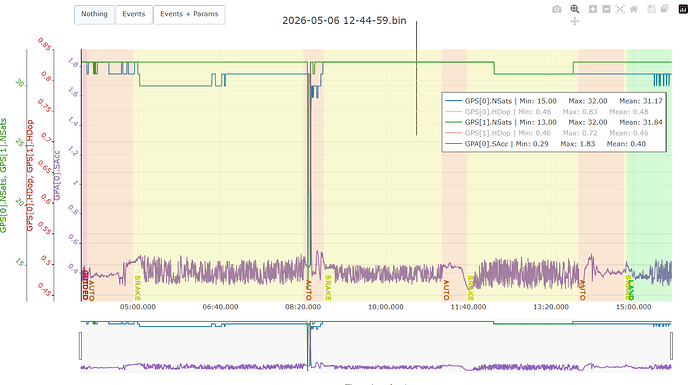690x385 pixels.
Task: Toggle GPS[1].HDop trace in legend
Action: [554, 133]
